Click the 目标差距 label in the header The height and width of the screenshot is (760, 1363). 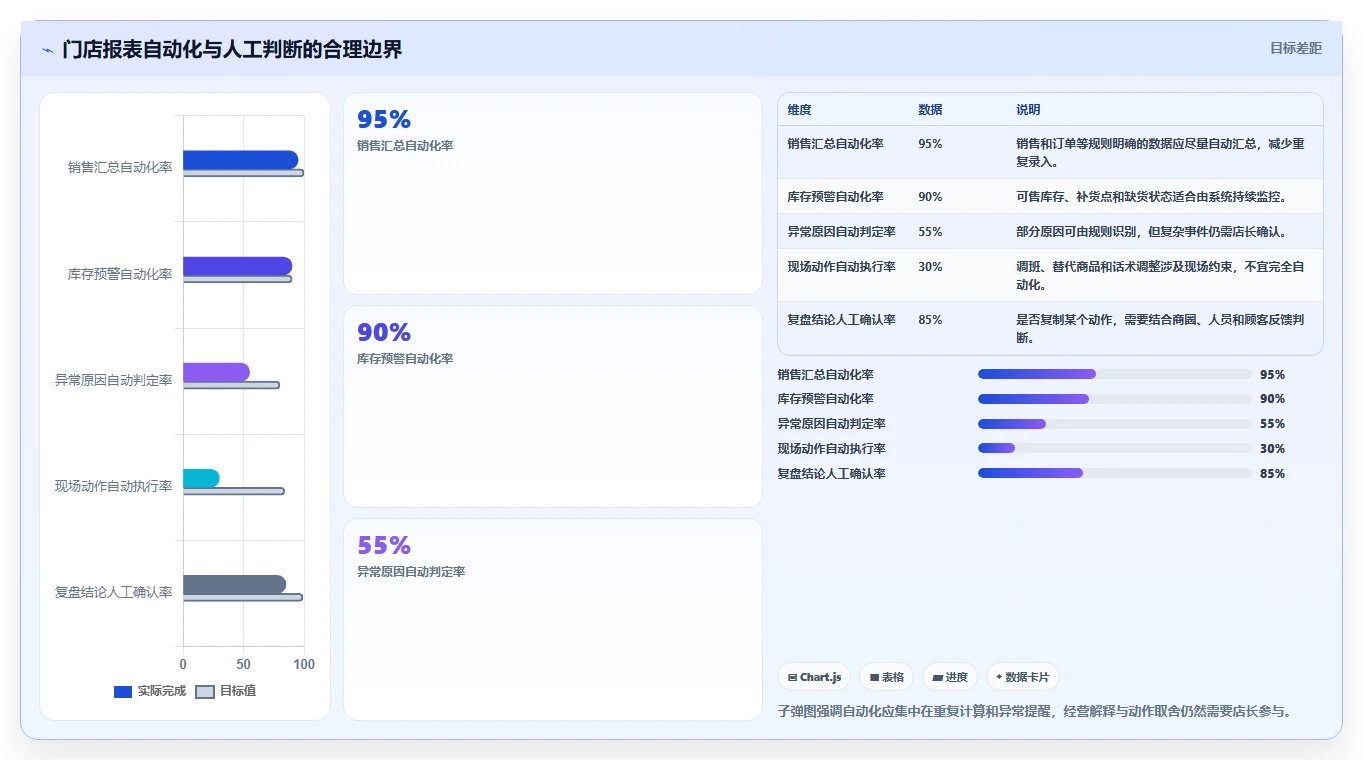pos(1295,48)
